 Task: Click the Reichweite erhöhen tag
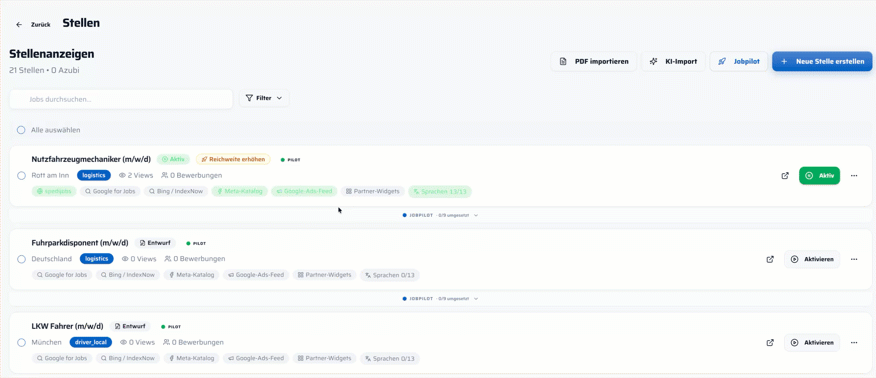(232, 159)
